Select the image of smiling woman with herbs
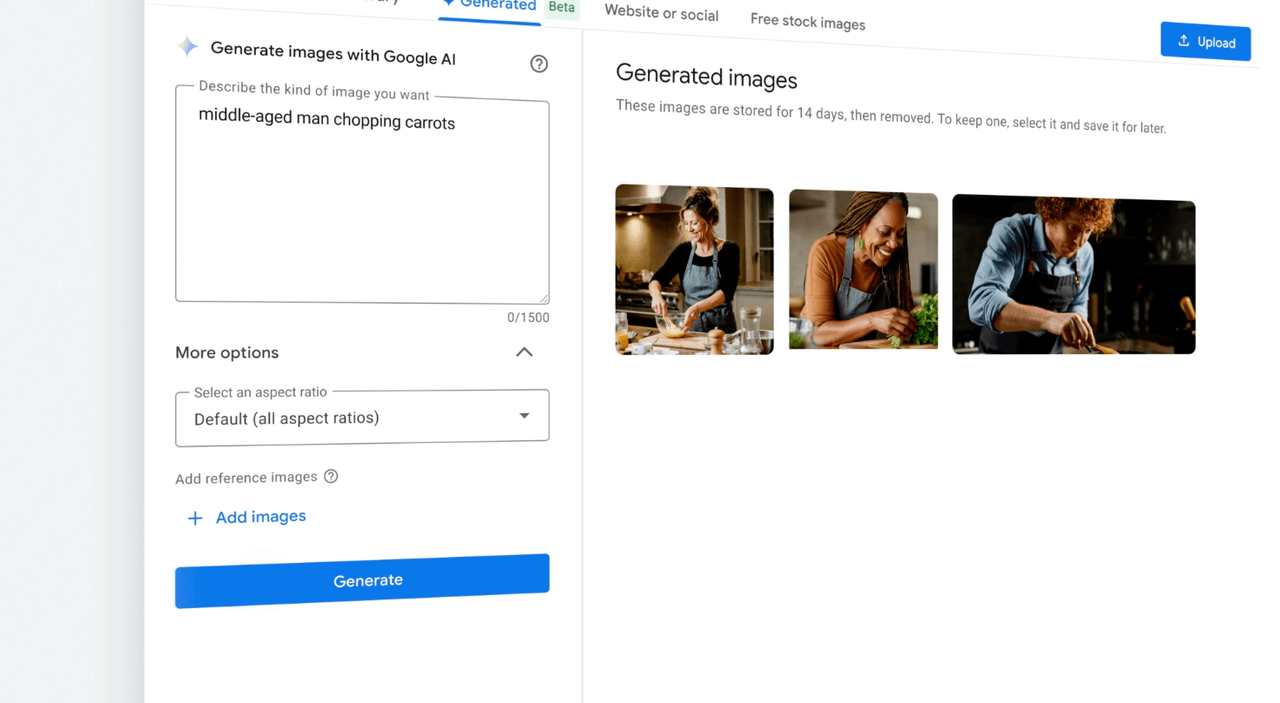The width and height of the screenshot is (1280, 703). click(863, 270)
